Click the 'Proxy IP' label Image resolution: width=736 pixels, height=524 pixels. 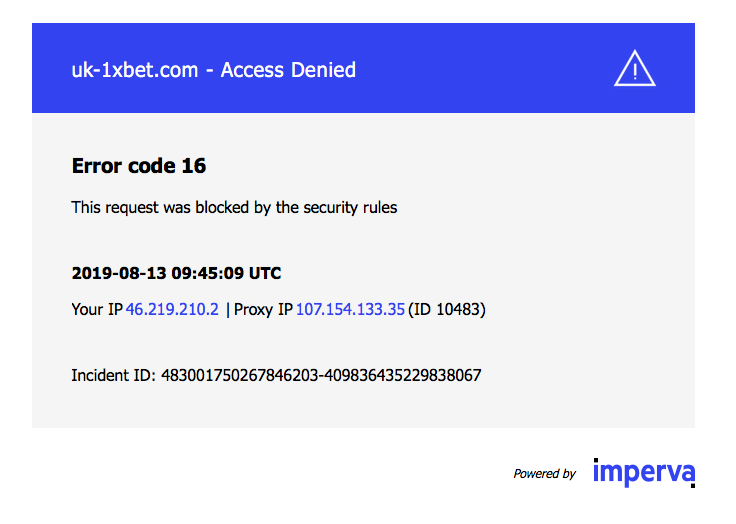(263, 309)
